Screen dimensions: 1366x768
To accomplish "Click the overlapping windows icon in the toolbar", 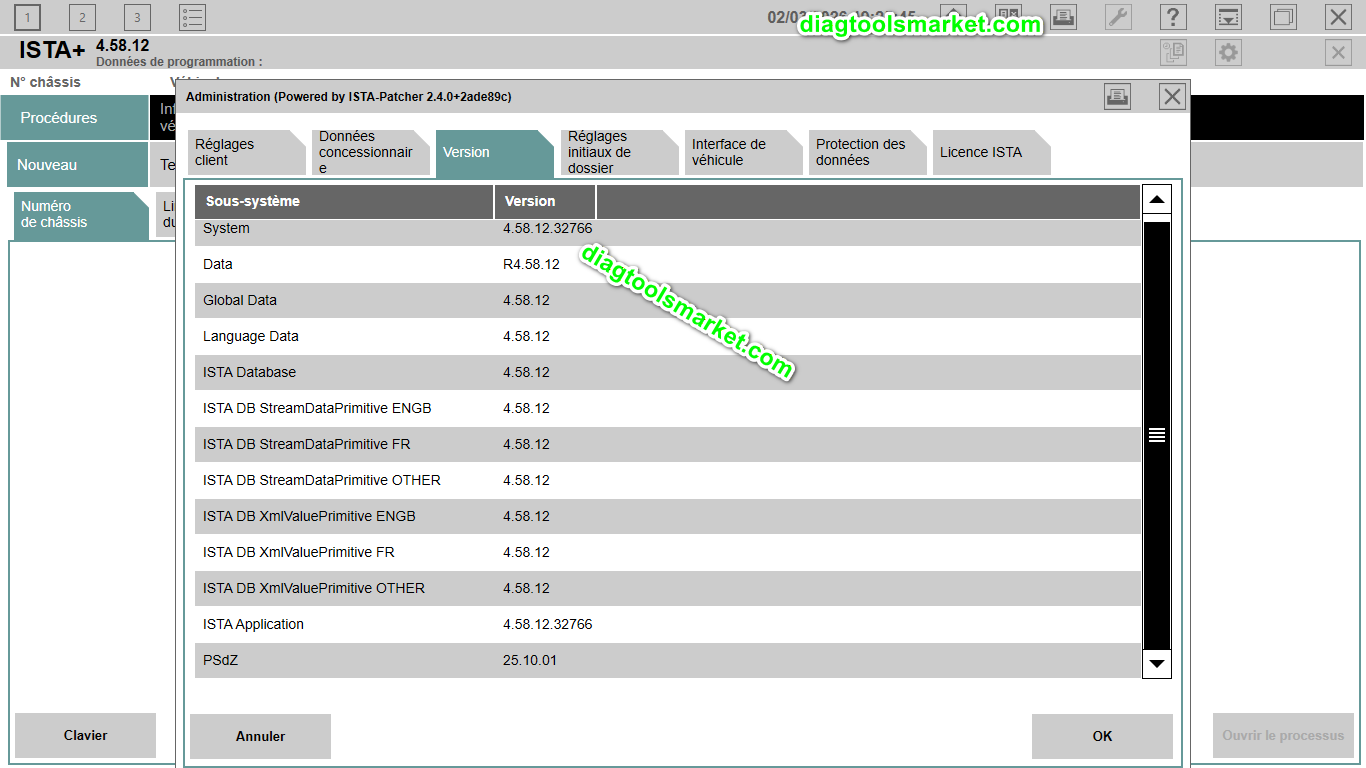I will click(x=1283, y=16).
